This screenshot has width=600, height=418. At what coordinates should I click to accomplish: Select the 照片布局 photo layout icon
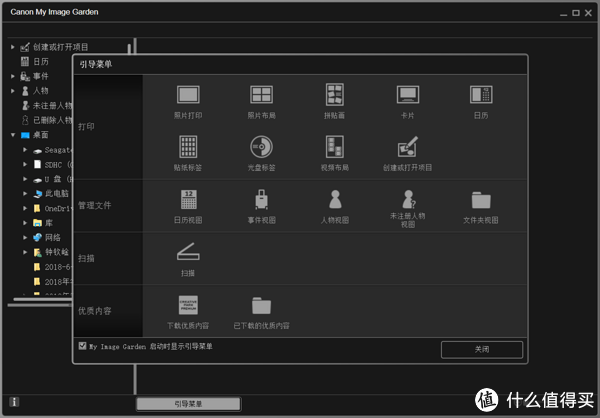click(261, 95)
